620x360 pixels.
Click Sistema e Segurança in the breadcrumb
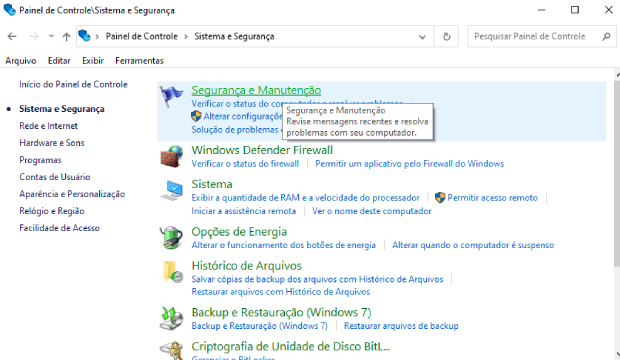pyautogui.click(x=234, y=36)
